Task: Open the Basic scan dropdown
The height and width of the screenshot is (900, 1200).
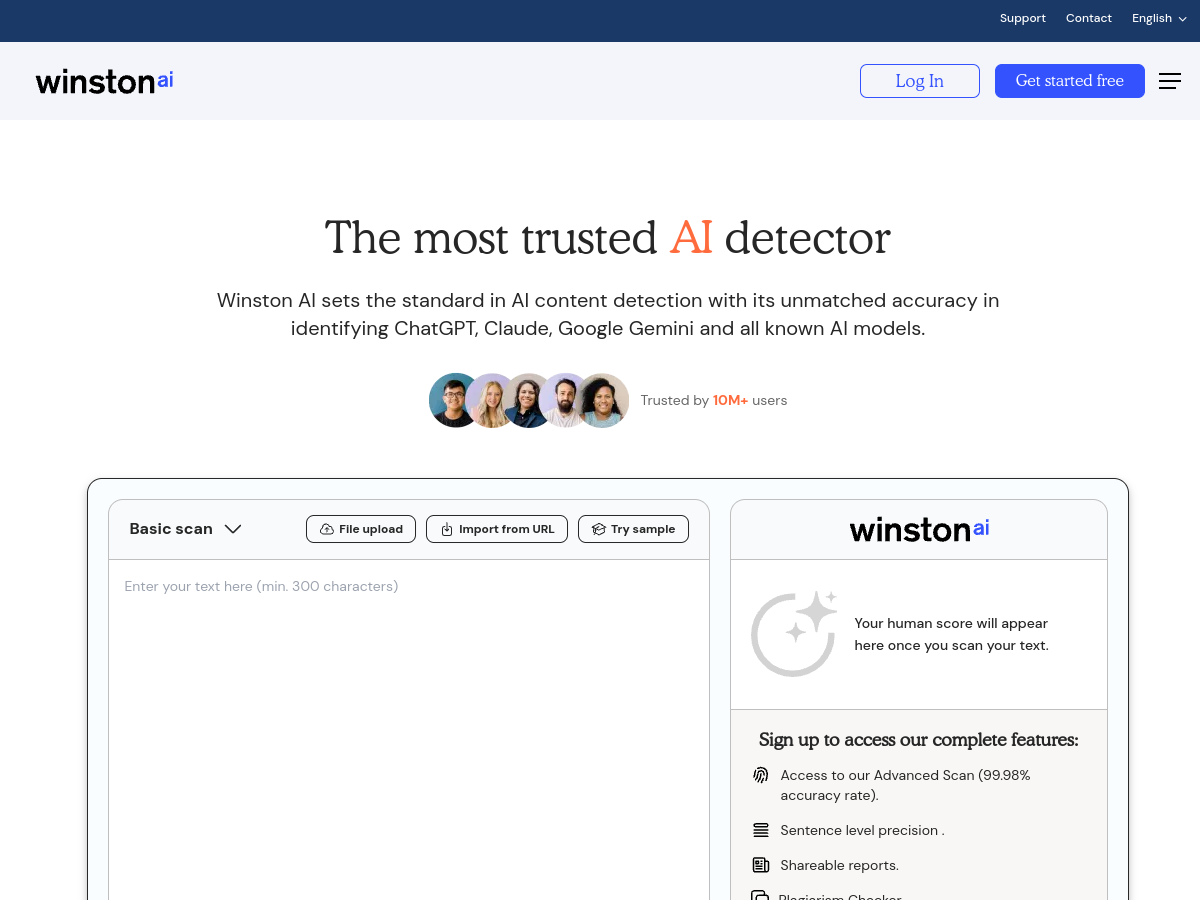Action: [x=185, y=529]
